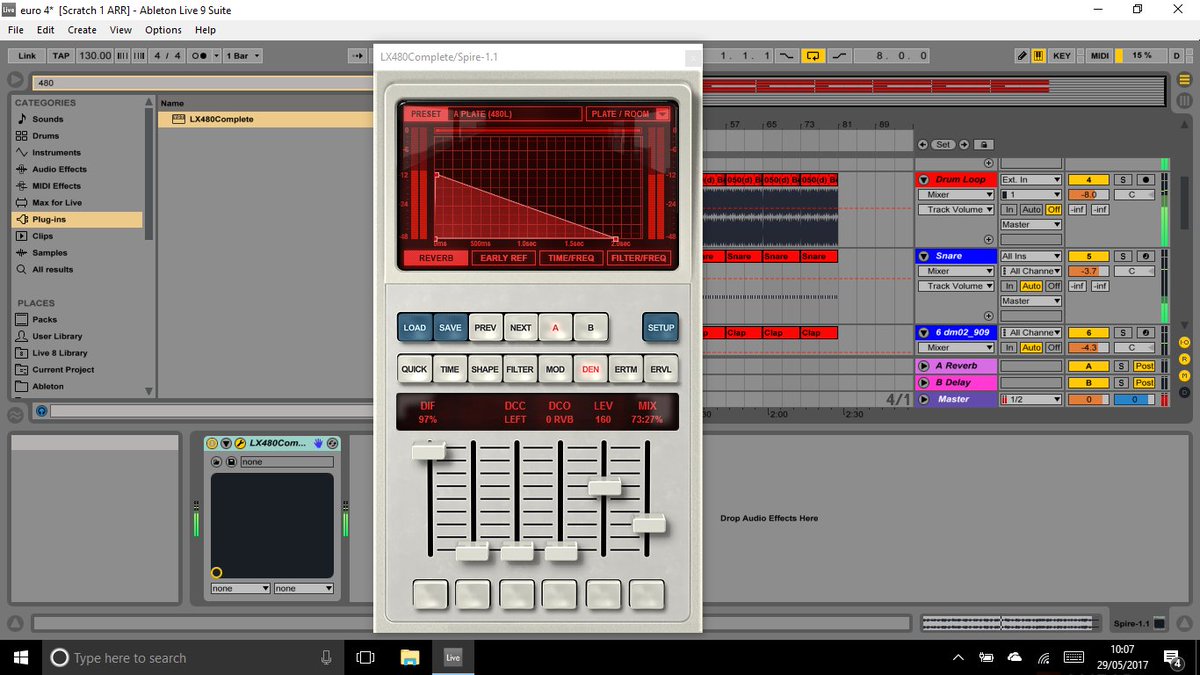This screenshot has height=675, width=1200.
Task: Toggle Post button on A Reverb
Action: [1144, 366]
